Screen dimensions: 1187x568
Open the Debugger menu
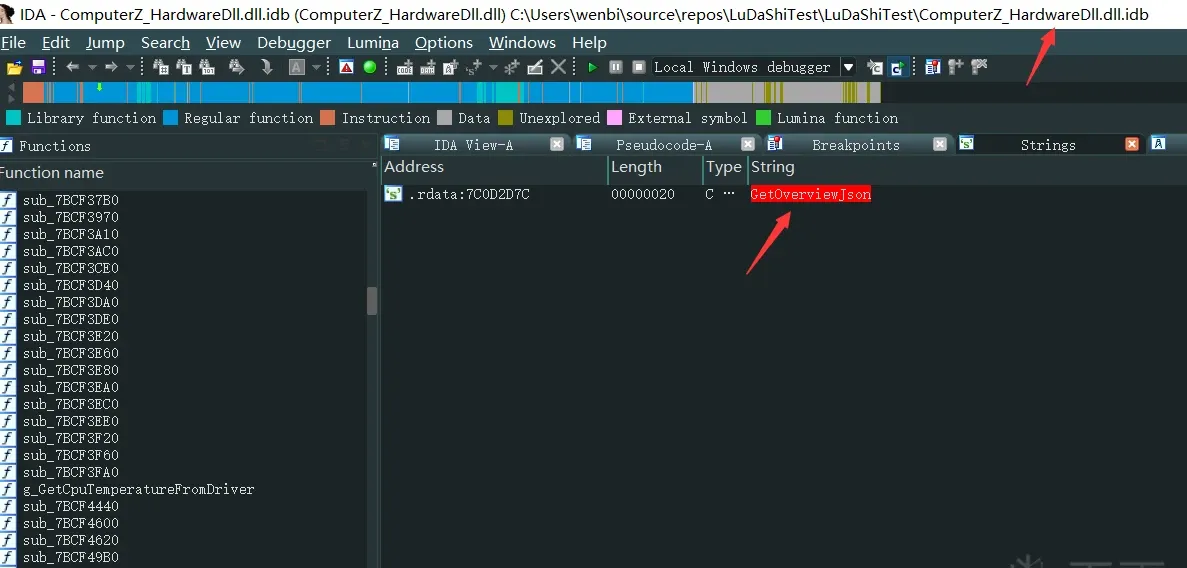tap(294, 43)
